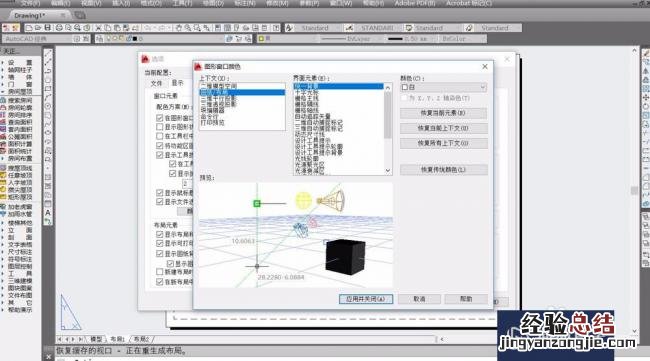Click the Help question mark toolbar icon
The height and width of the screenshot is (361, 650).
click(x=276, y=28)
